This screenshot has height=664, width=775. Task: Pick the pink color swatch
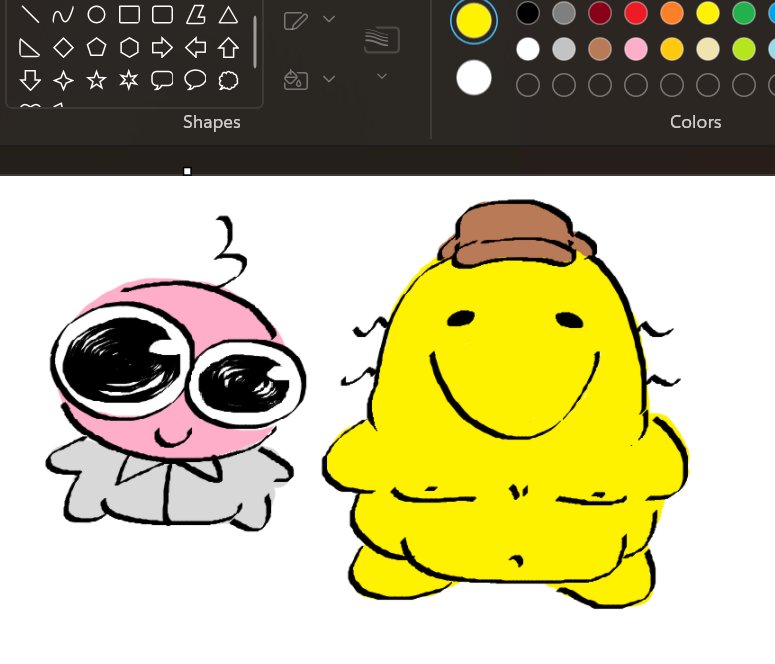click(x=636, y=49)
